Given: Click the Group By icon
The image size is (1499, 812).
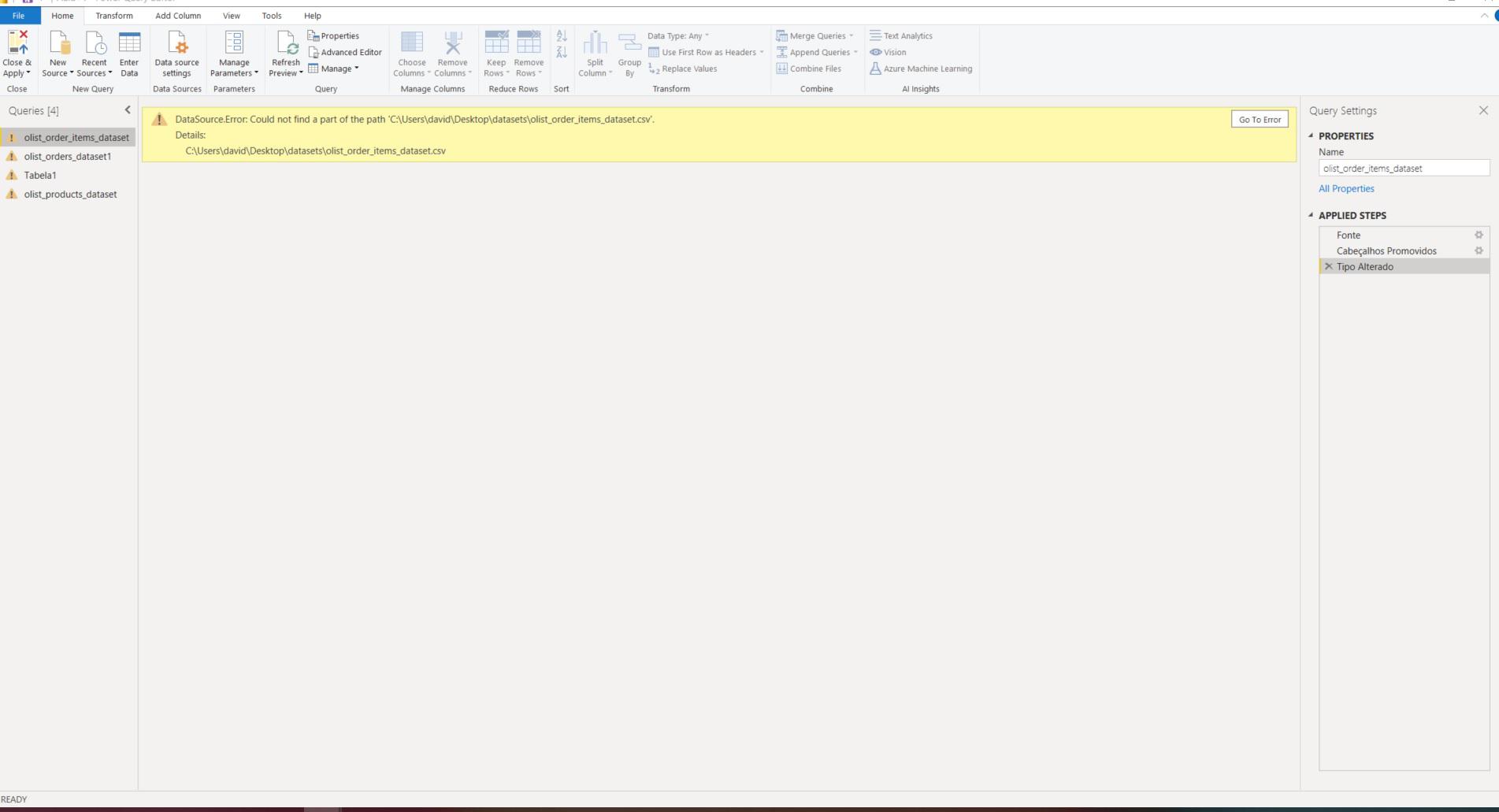Looking at the screenshot, I should click(x=629, y=43).
